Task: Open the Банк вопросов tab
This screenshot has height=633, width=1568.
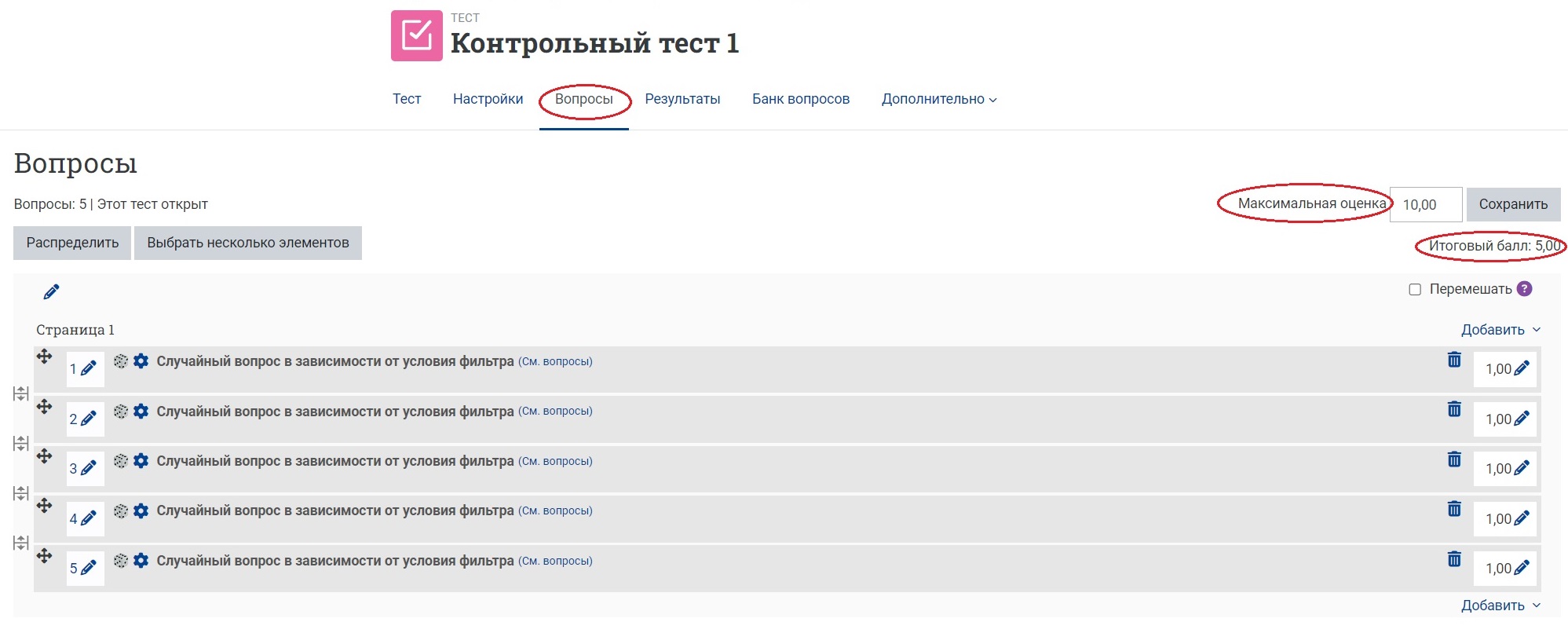Action: [801, 99]
